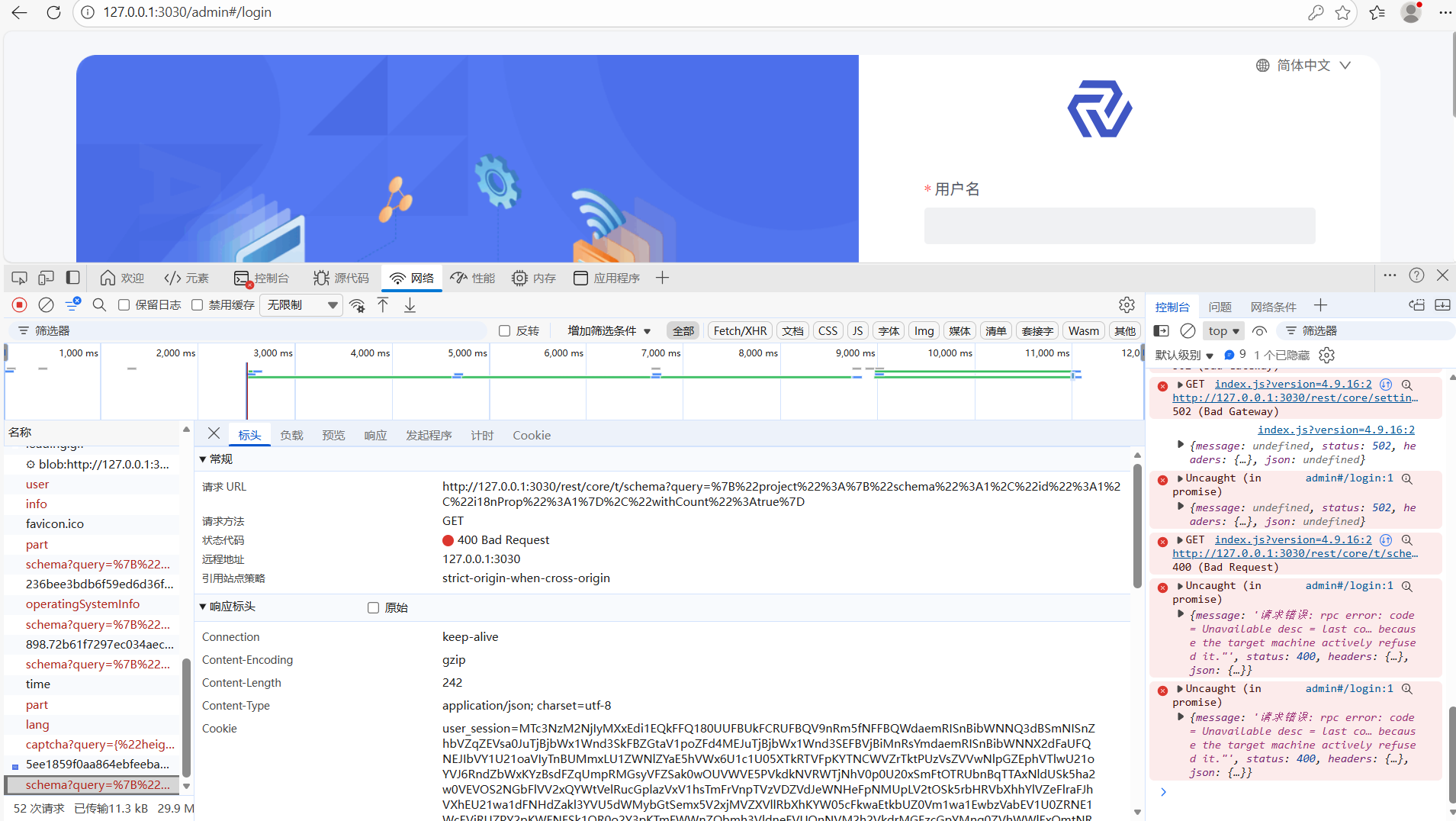This screenshot has height=821, width=1456.
Task: Open the 简体中文 language dropdown
Action: (x=1303, y=66)
